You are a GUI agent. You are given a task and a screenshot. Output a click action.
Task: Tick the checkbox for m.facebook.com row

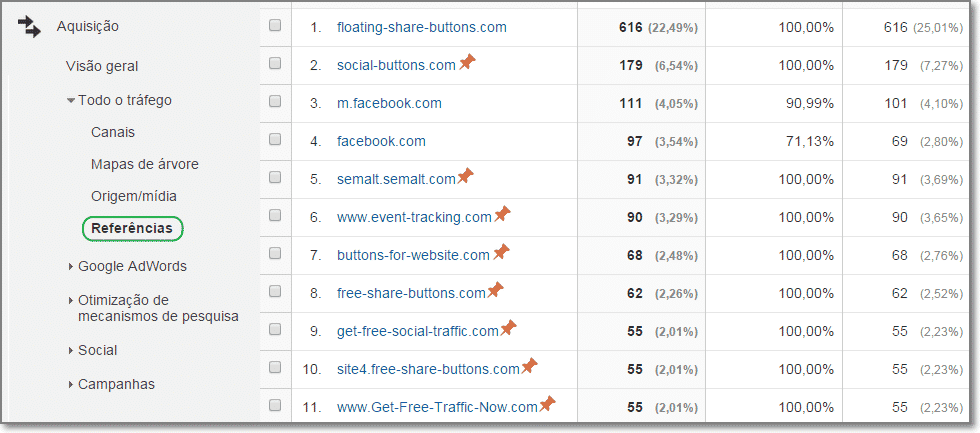pos(275,101)
